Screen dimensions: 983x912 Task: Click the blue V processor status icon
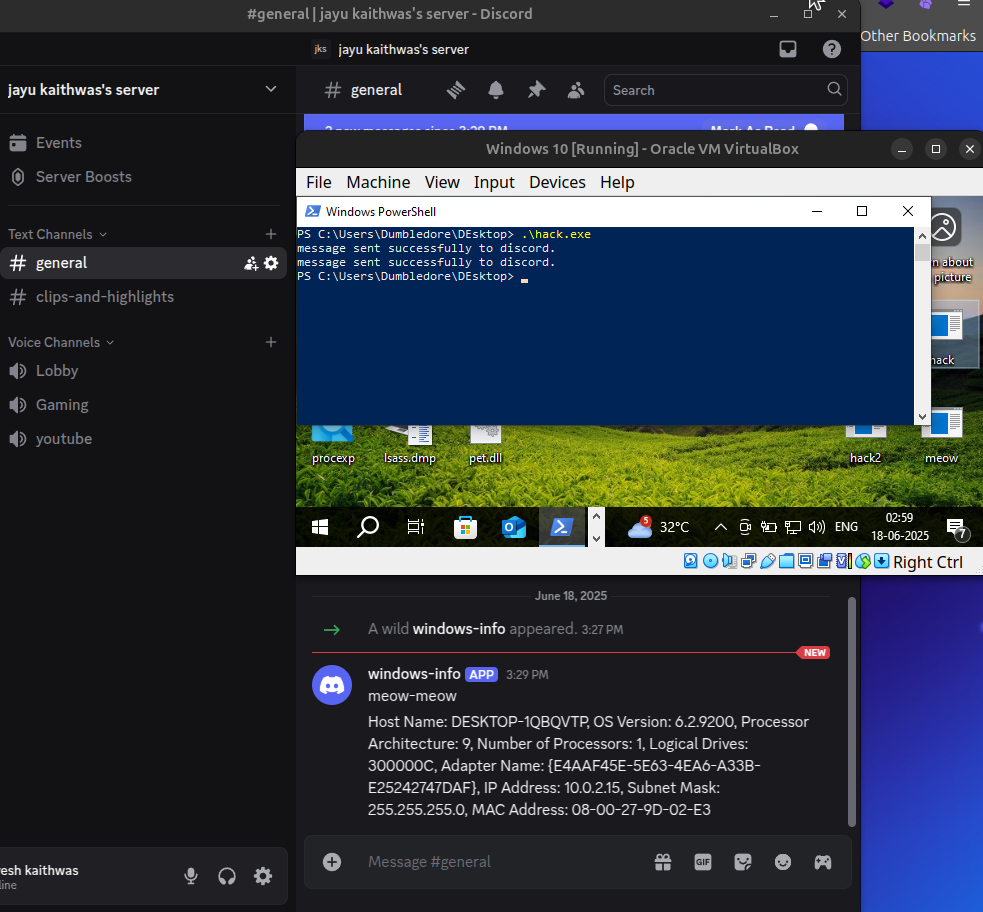(x=843, y=561)
